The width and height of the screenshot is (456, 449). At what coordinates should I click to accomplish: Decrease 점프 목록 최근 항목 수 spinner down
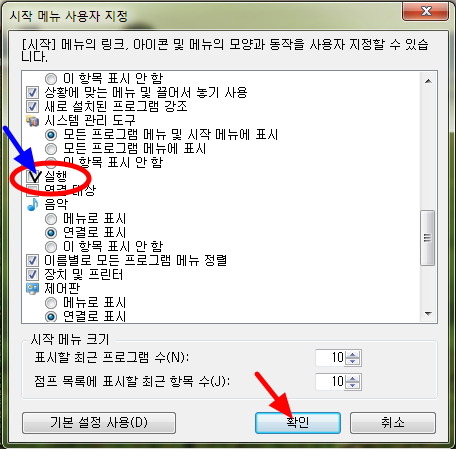[x=353, y=385]
